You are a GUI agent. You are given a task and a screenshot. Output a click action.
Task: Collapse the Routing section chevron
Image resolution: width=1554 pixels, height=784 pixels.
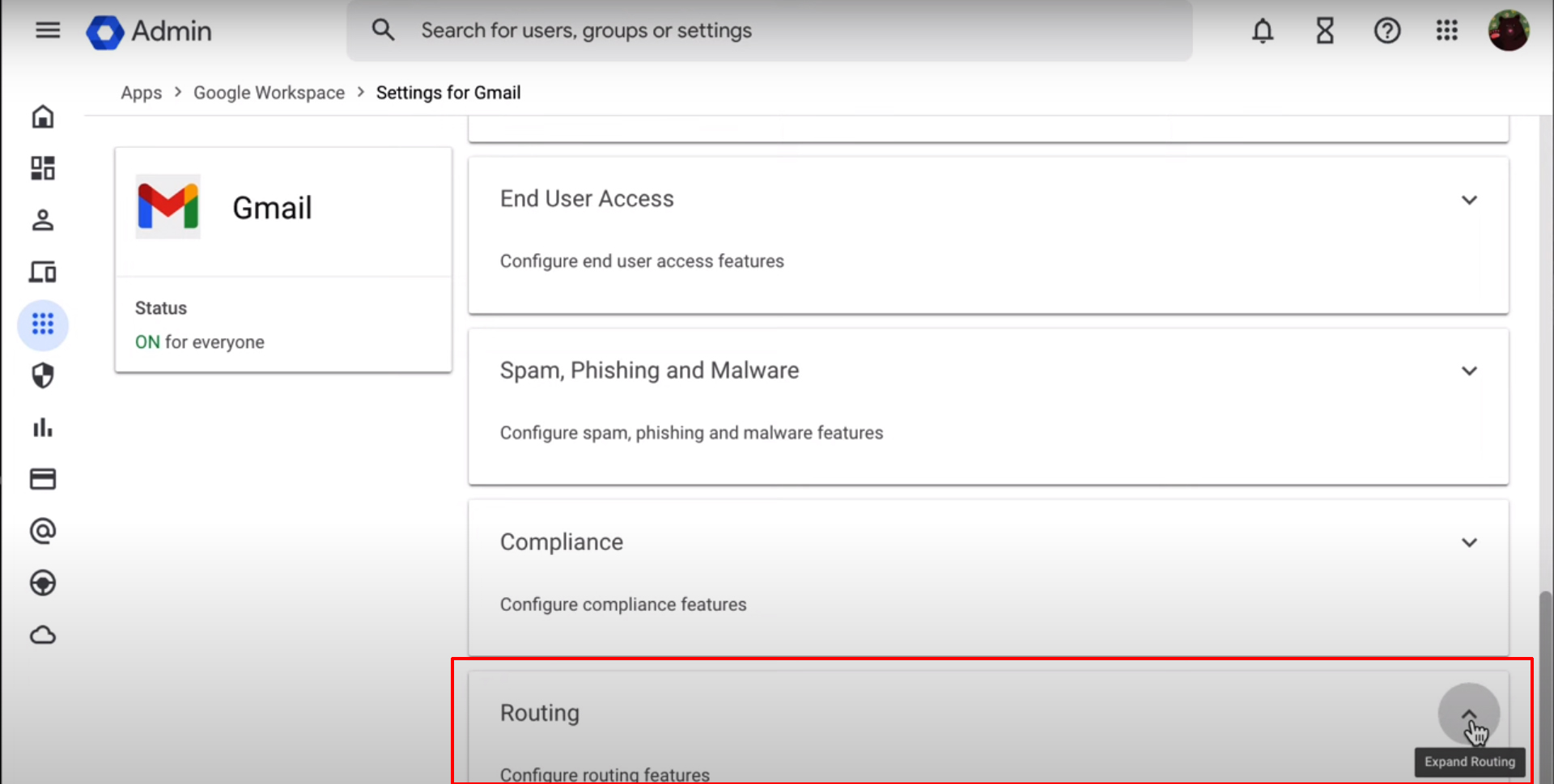pyautogui.click(x=1470, y=714)
